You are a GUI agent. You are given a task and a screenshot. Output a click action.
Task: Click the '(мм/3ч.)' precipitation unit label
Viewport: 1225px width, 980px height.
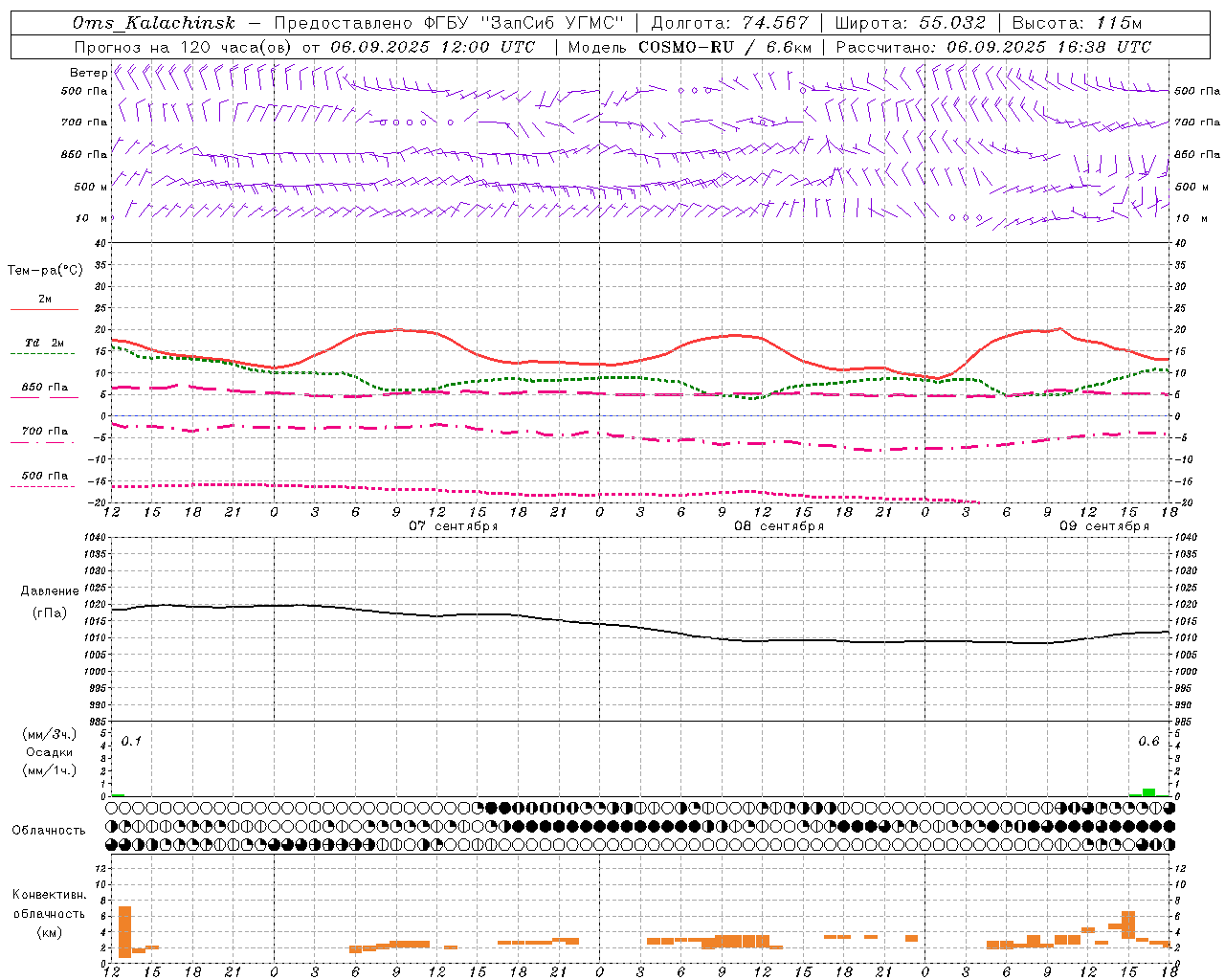[50, 734]
